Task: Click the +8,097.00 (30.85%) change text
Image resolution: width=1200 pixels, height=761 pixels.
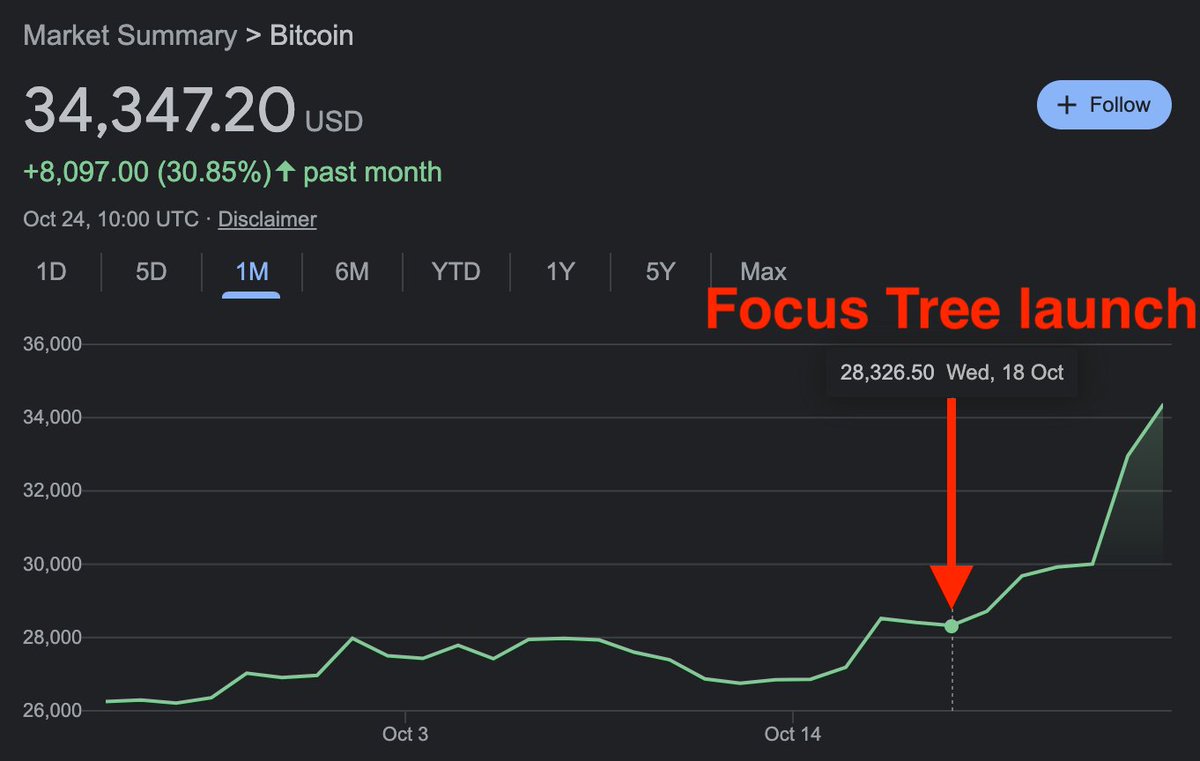Action: (147, 172)
